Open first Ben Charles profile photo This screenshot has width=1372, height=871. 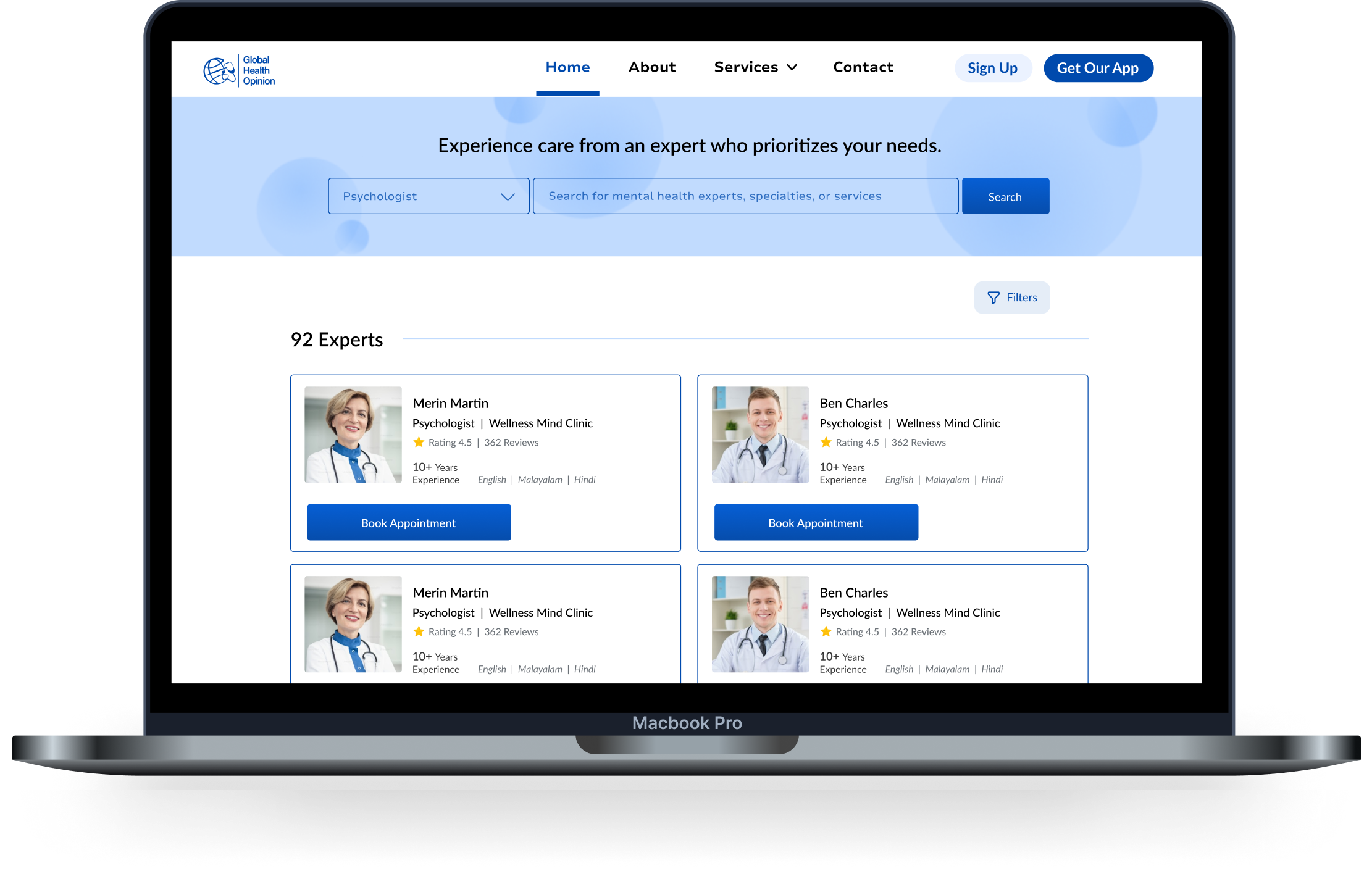click(760, 435)
